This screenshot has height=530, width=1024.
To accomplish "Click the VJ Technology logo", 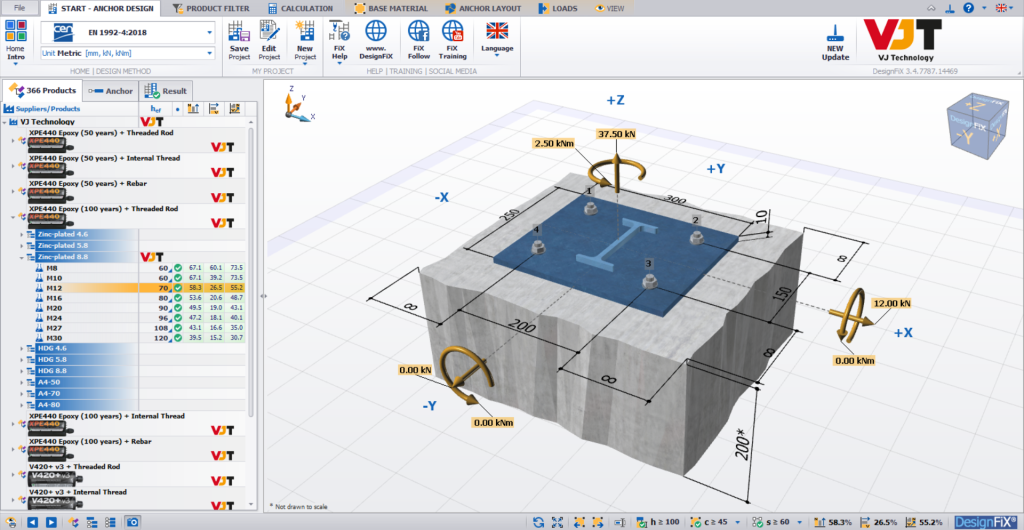I will [x=903, y=40].
